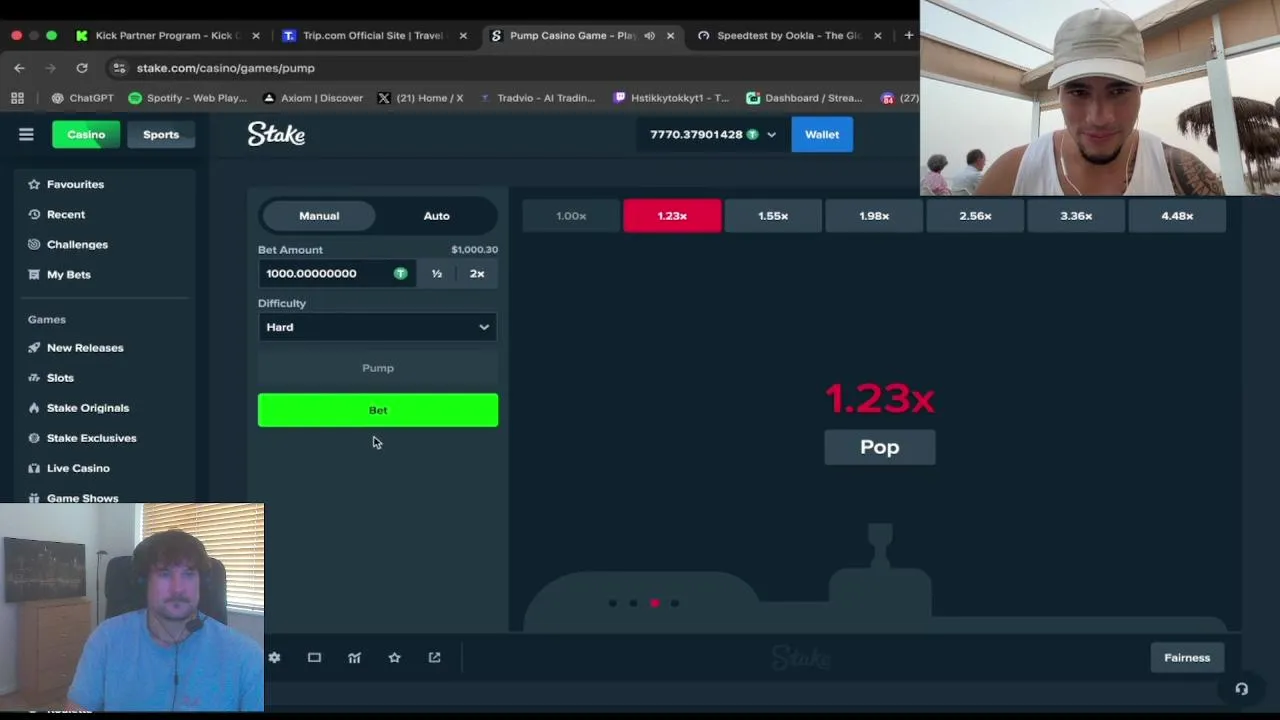
Task: Pop out game window icon
Action: click(434, 657)
